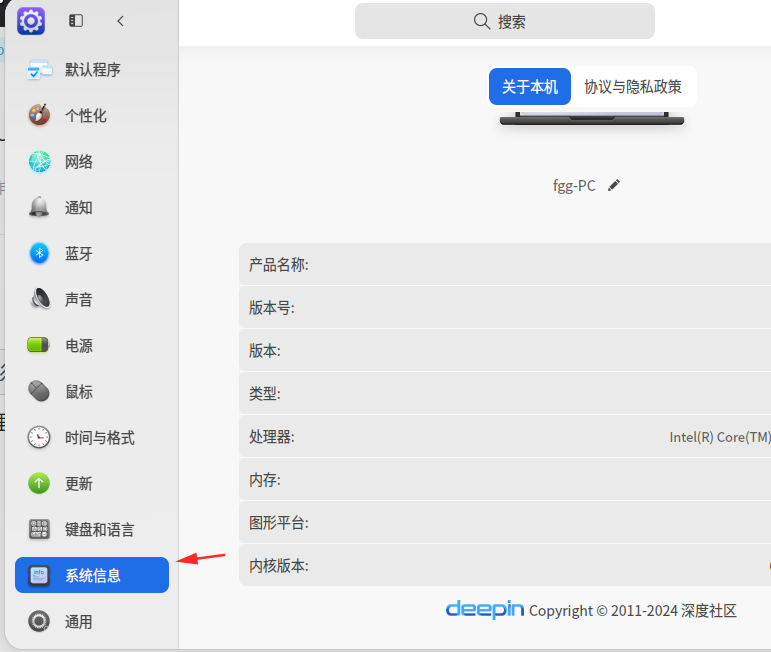Select 系统信息 in sidebar
The width and height of the screenshot is (771, 652).
click(x=92, y=575)
